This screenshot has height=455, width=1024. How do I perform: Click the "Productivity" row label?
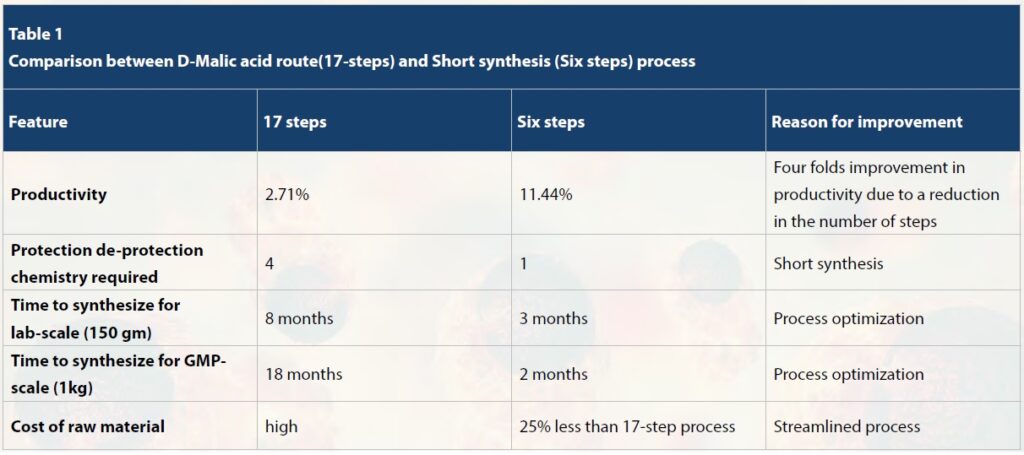(x=58, y=194)
